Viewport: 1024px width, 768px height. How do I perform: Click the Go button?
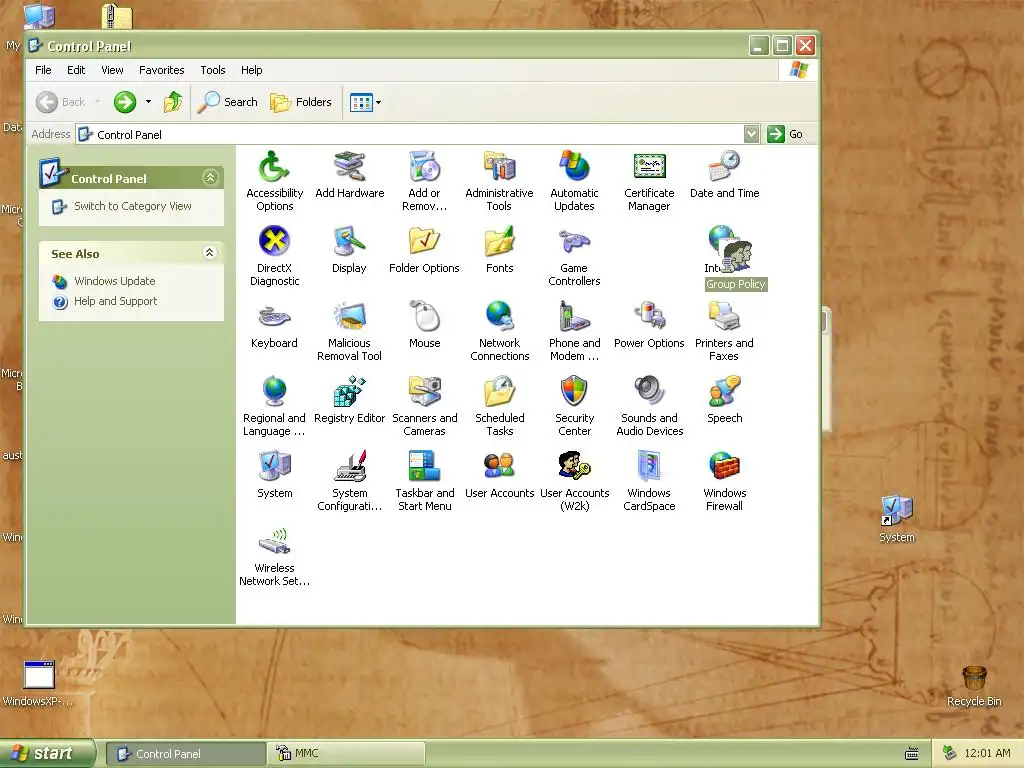[x=785, y=134]
